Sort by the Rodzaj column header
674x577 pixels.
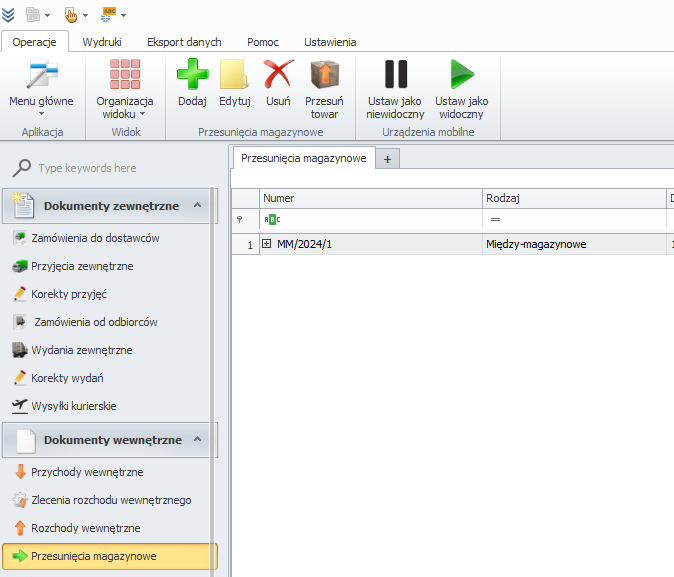[574, 199]
